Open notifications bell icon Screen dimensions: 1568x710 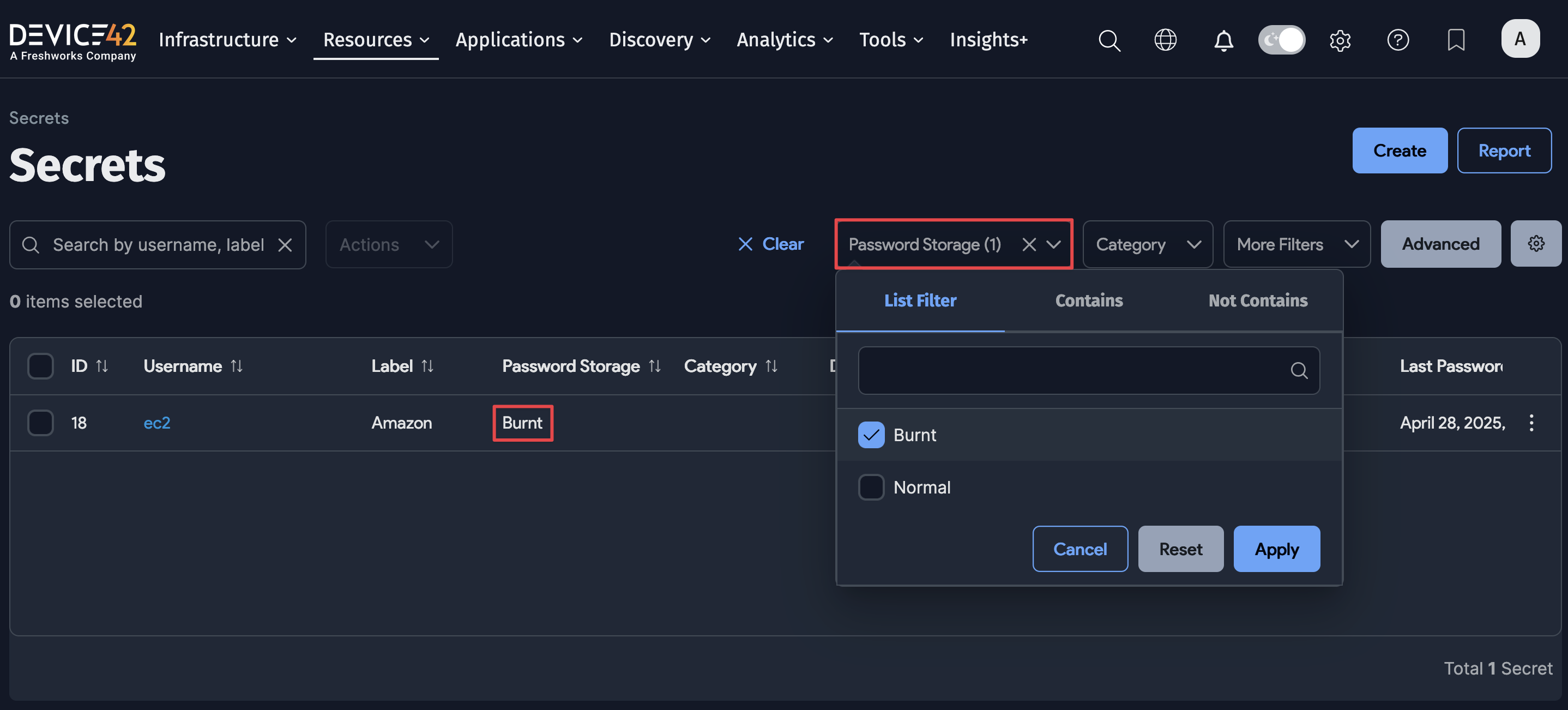point(1223,40)
